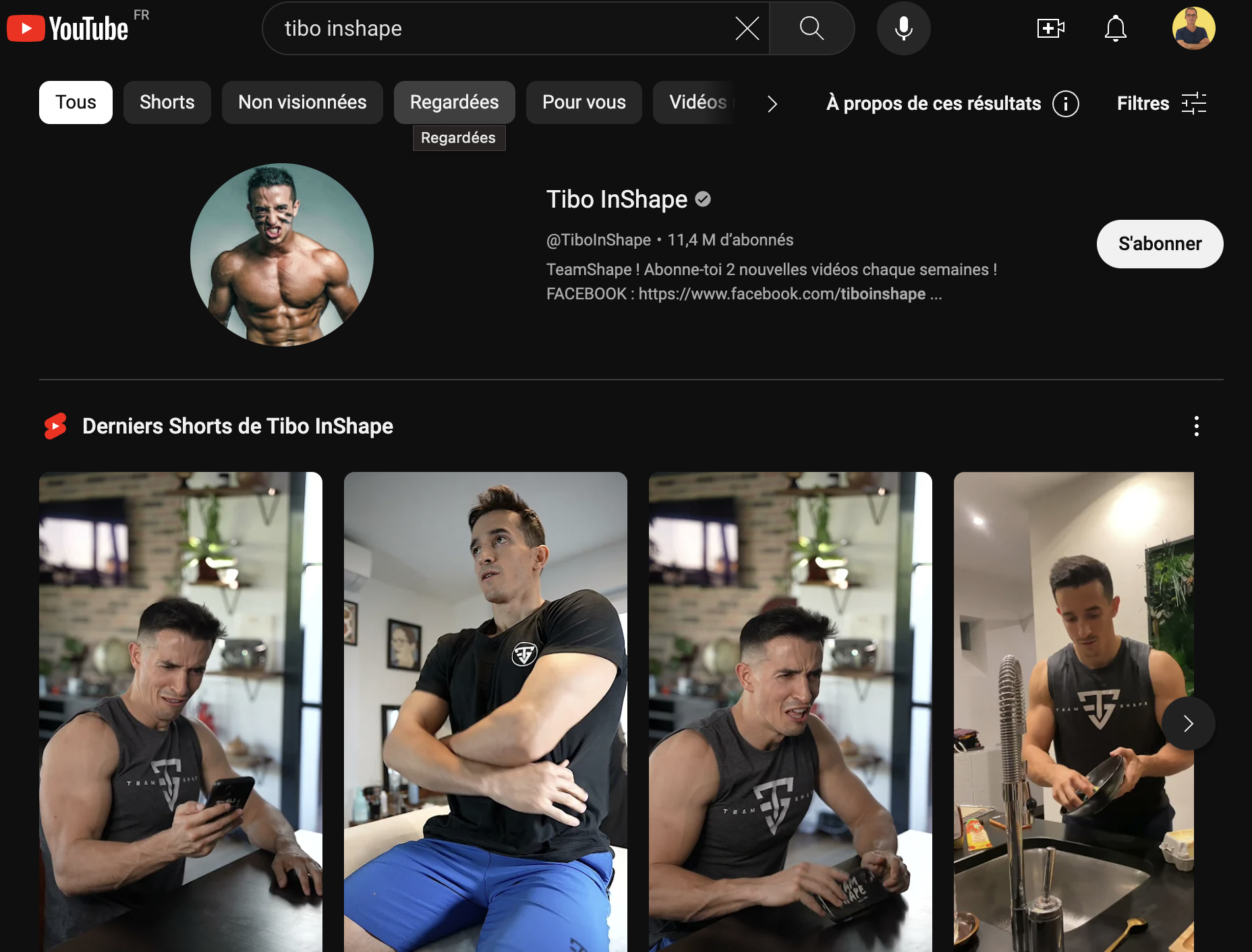1252x952 pixels.
Task: Select the Pour vous filter chip
Action: pos(584,102)
